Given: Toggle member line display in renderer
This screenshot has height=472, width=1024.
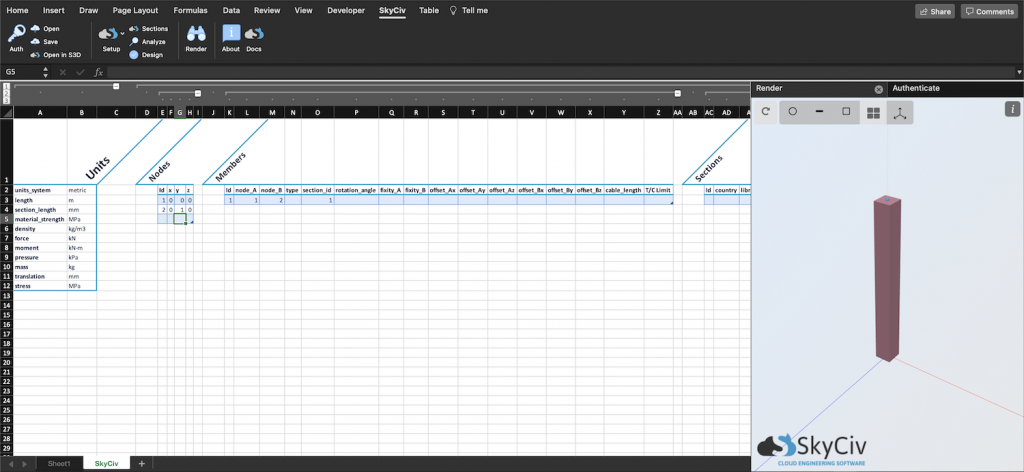Looking at the screenshot, I should click(819, 112).
